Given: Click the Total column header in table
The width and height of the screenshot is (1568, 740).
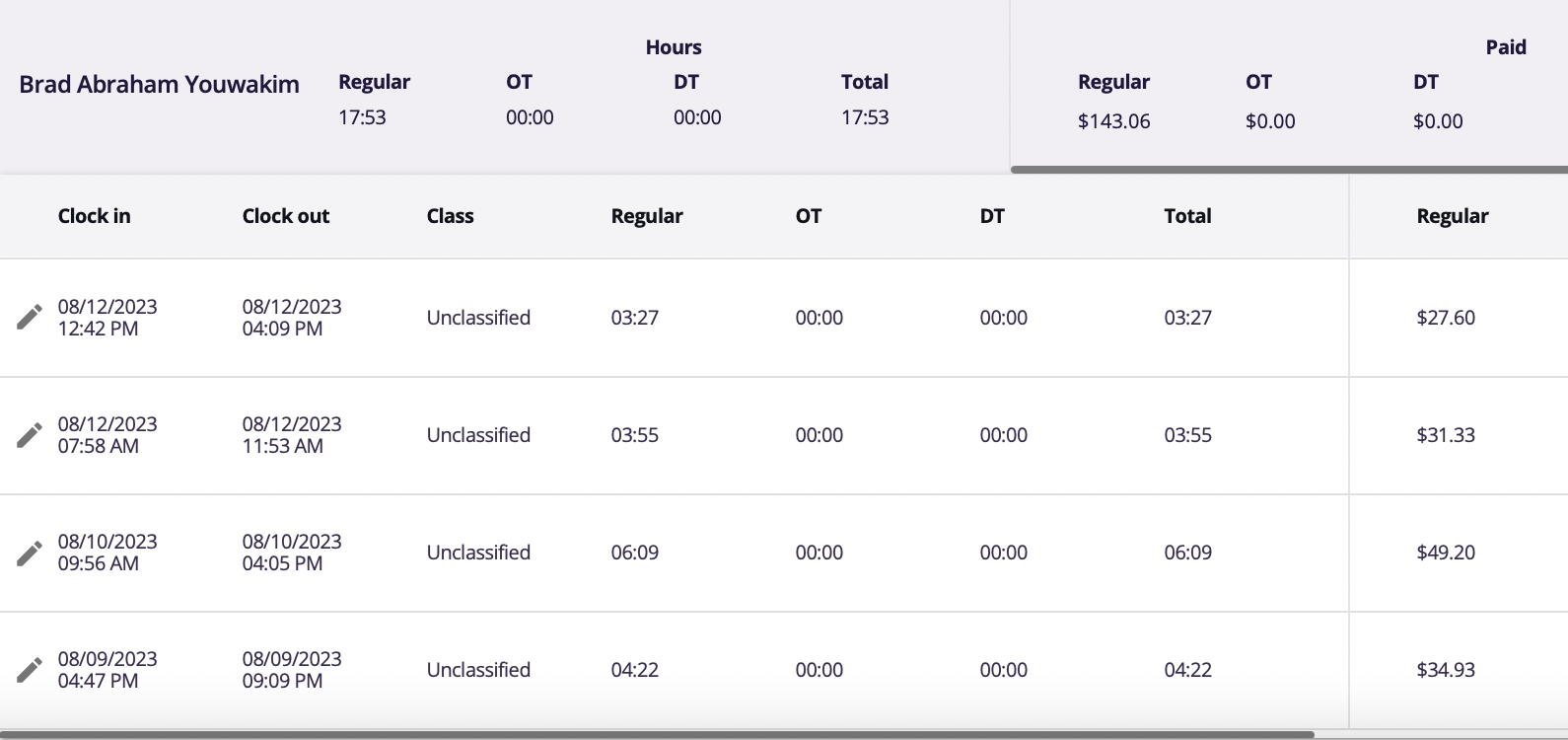Looking at the screenshot, I should point(1187,216).
